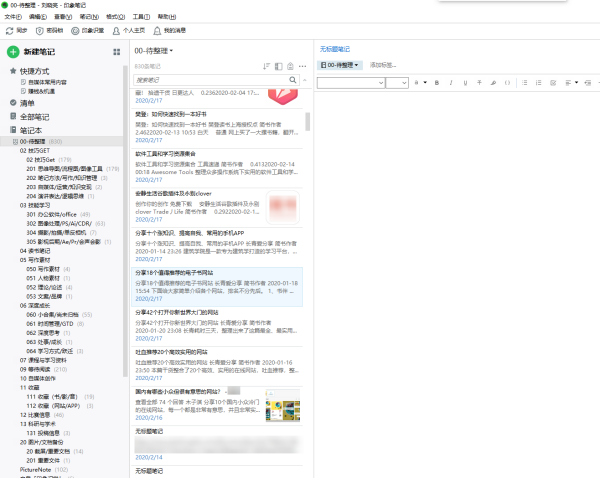The image size is (600, 478).
Task: Open the 清单 checklist section
Action: [x=22, y=103]
